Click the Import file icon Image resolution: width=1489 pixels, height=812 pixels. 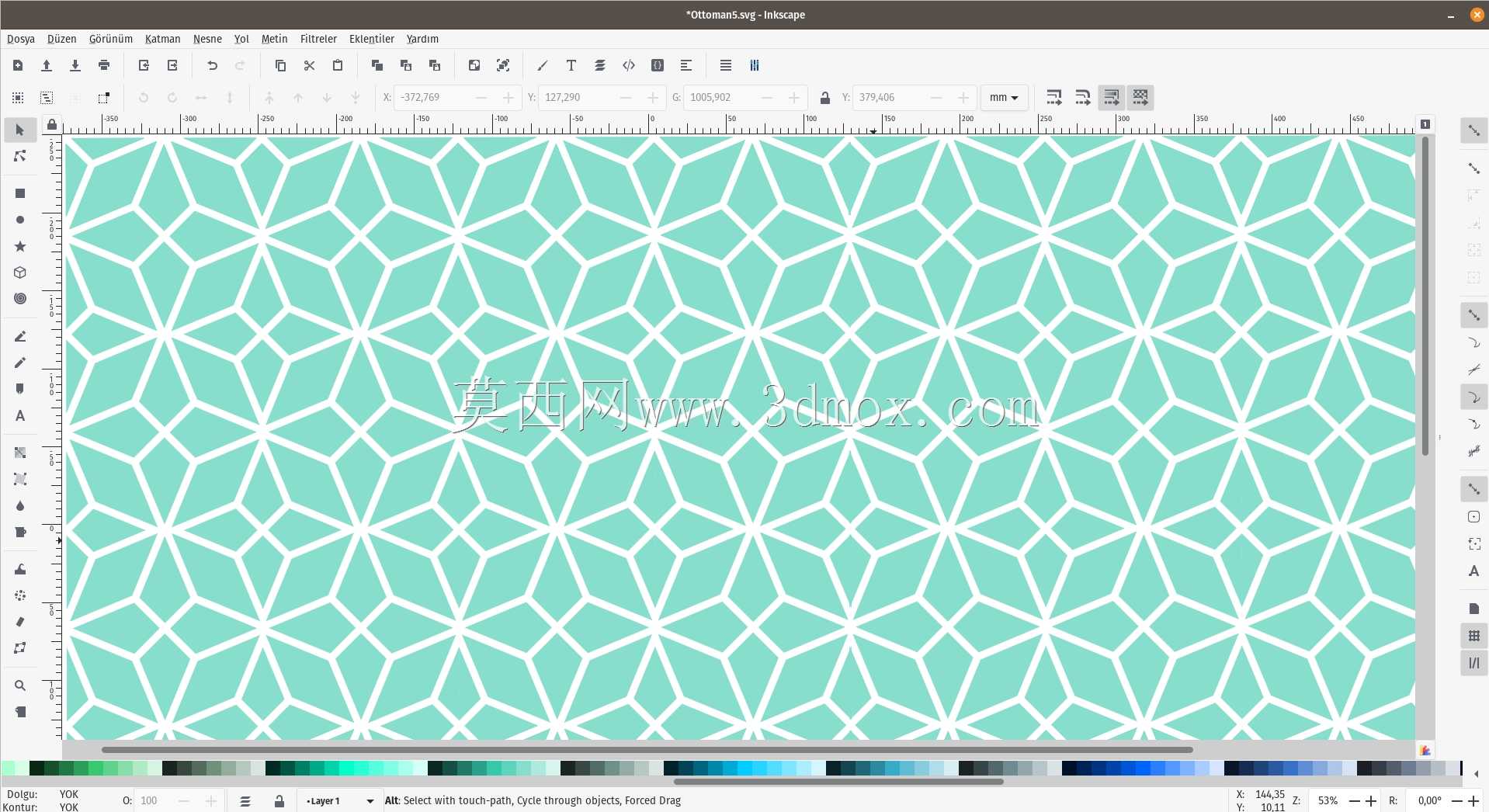tap(144, 65)
